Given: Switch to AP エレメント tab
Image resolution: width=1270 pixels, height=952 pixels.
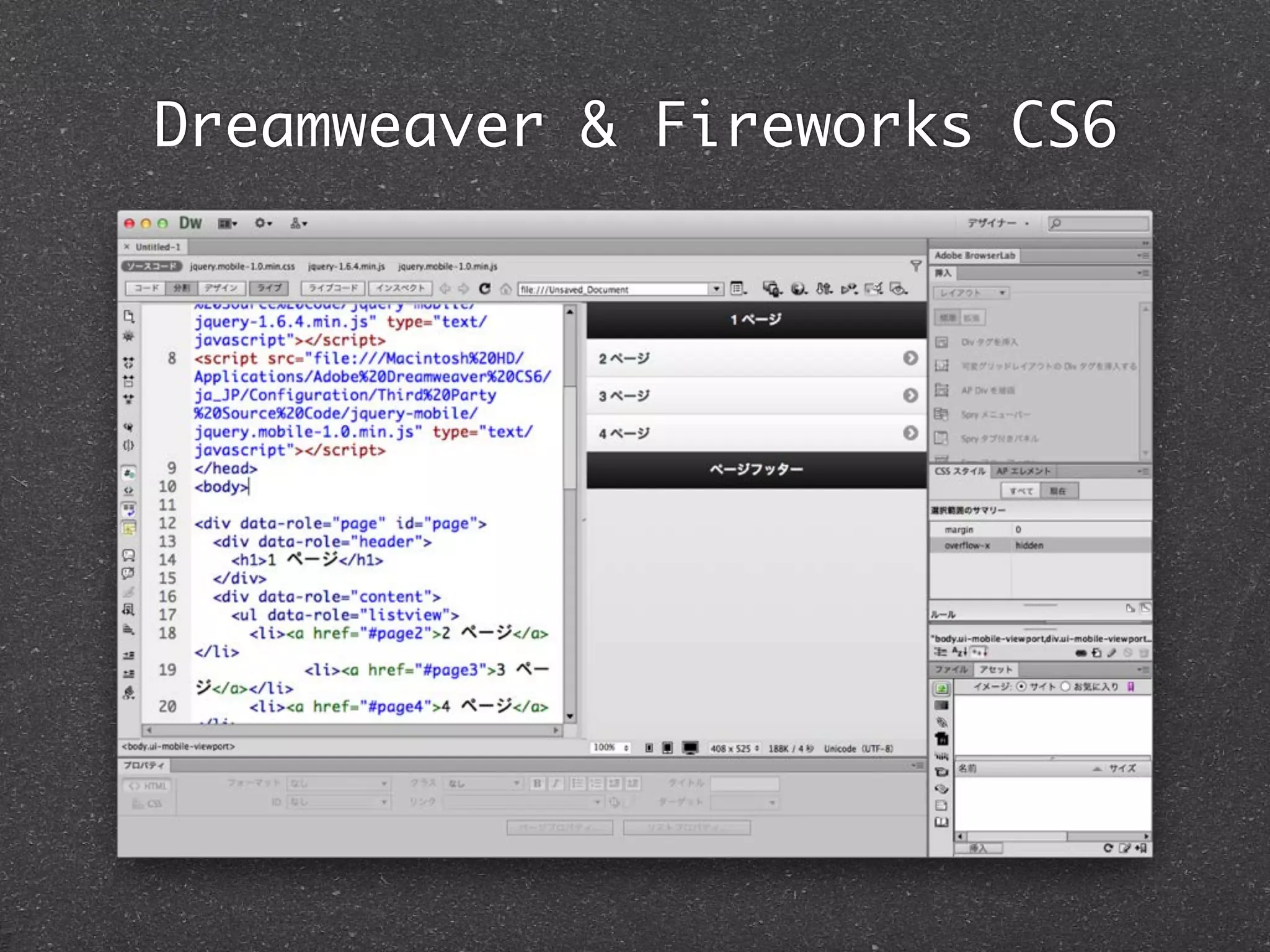Looking at the screenshot, I should [x=1023, y=471].
